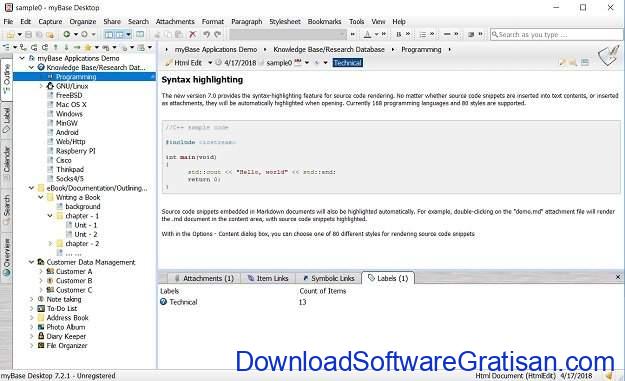Screen dimensions: 625x381
Task: Click the magnifier icon in search box
Action: (495, 35)
